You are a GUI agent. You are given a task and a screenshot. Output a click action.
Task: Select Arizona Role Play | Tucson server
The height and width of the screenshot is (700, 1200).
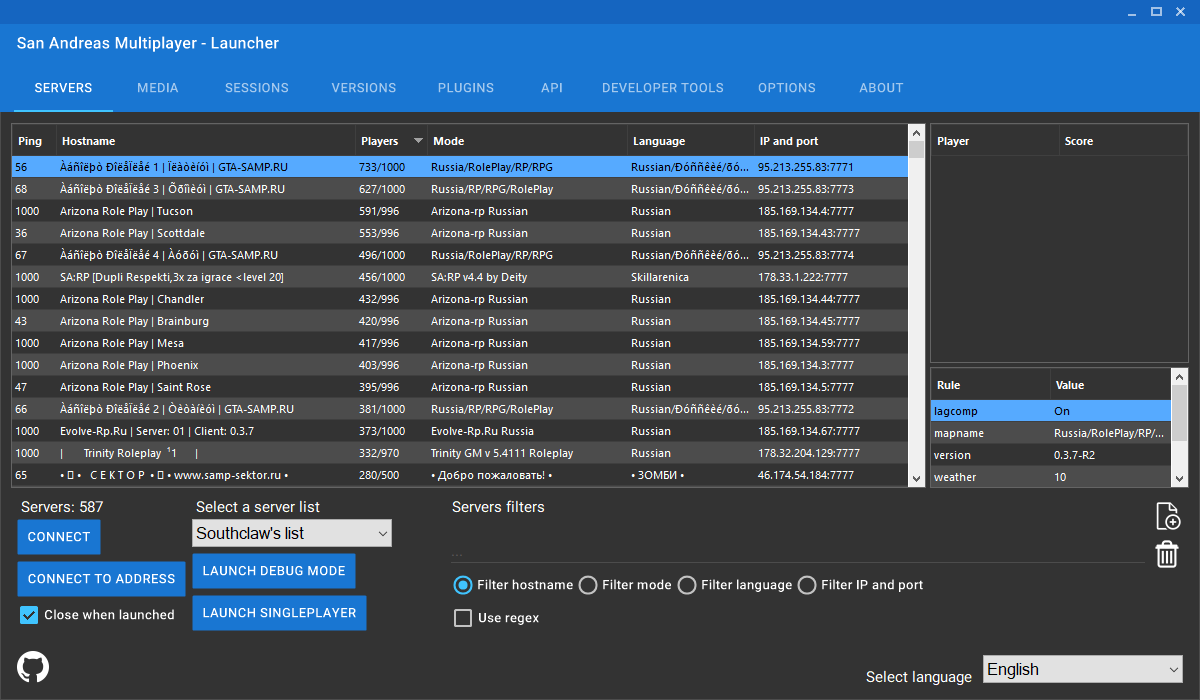460,211
